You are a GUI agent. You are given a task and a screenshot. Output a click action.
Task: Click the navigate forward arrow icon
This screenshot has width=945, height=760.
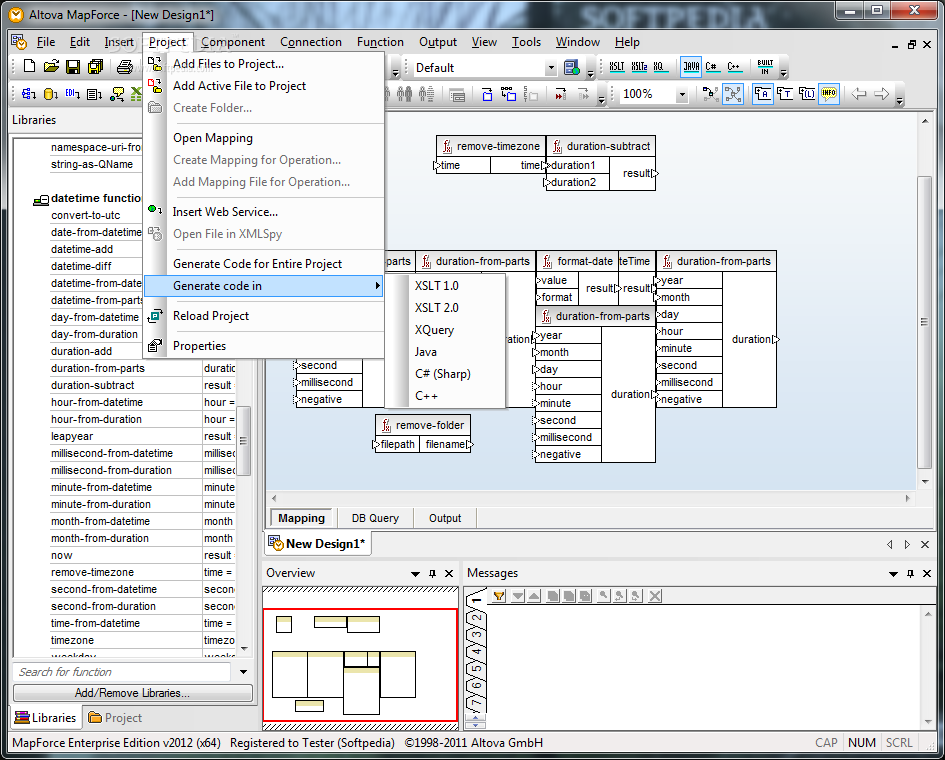[x=881, y=94]
